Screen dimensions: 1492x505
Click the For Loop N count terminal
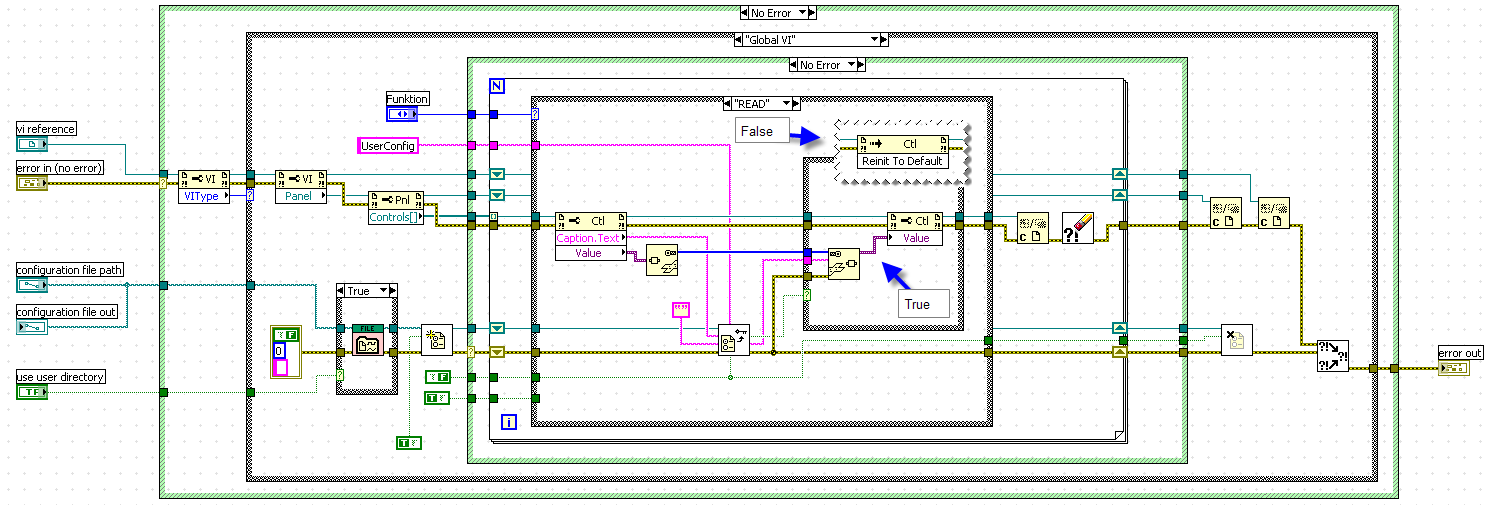pos(497,86)
